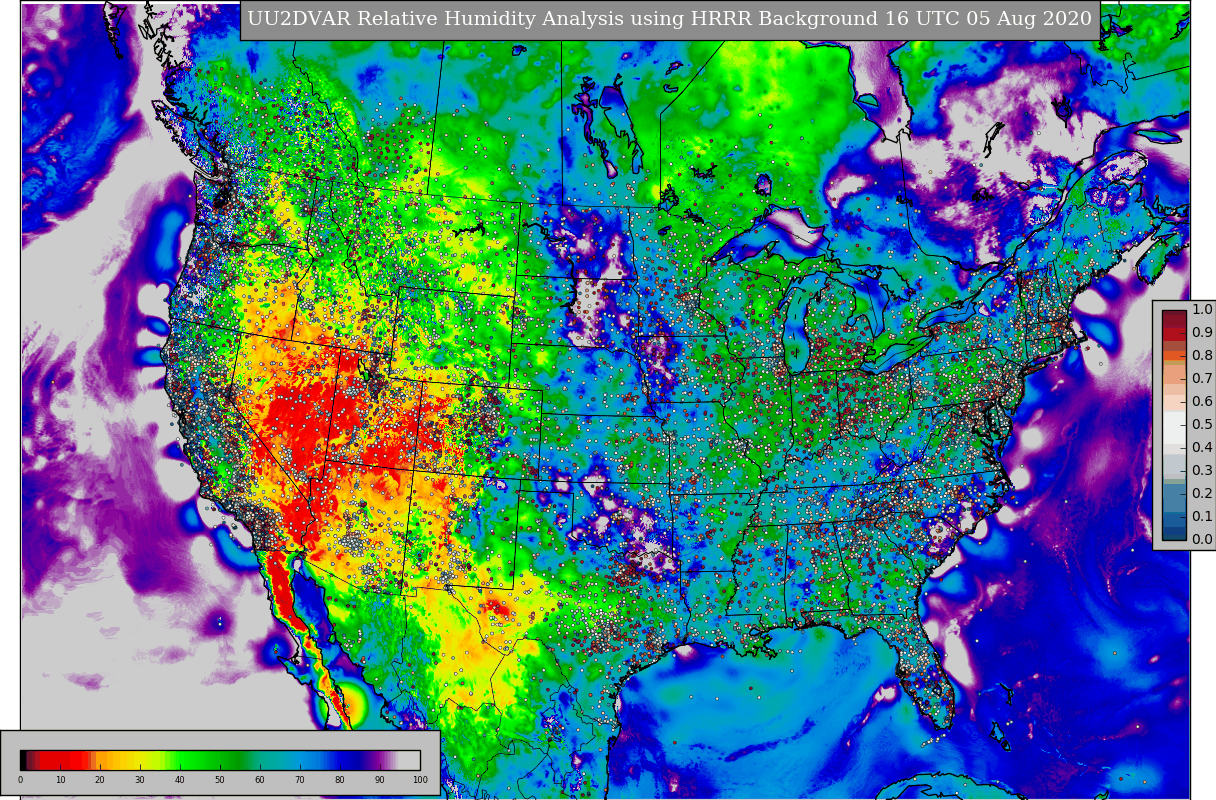Click the '0.9' label on right legend
The width and height of the screenshot is (1216, 800).
tap(1202, 333)
